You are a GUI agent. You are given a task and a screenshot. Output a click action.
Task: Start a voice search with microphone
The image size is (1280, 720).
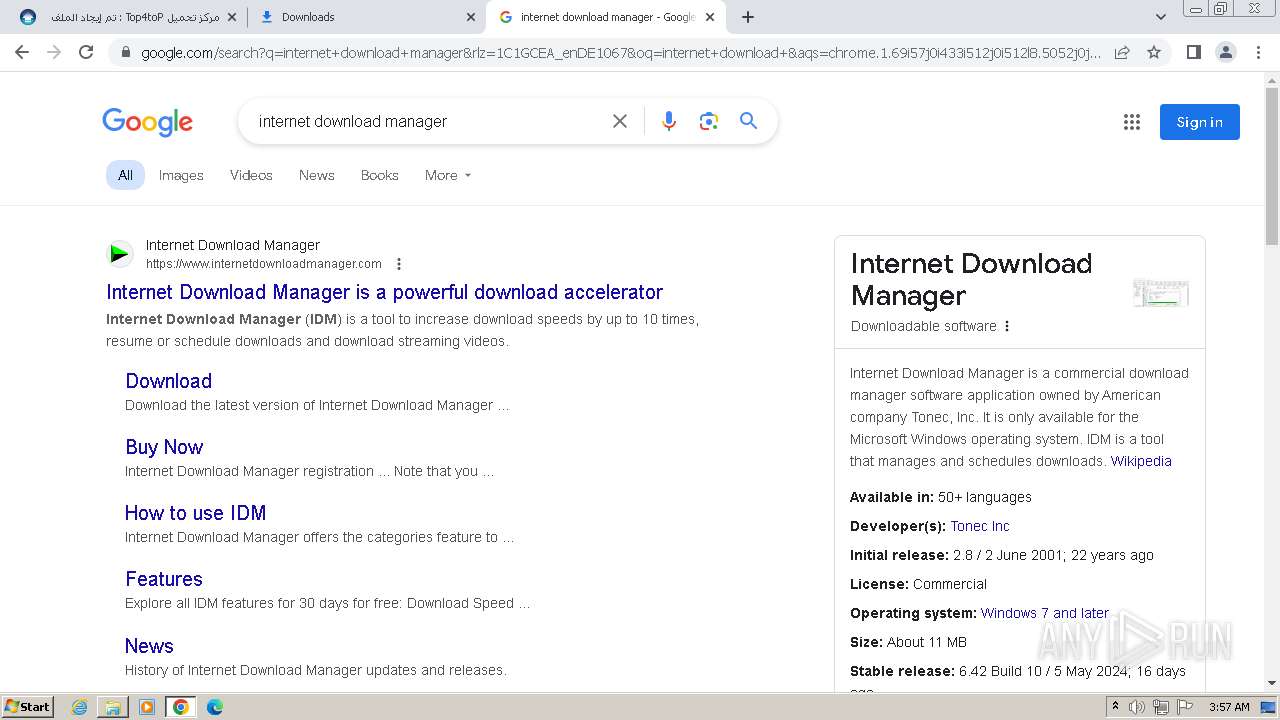coord(669,121)
